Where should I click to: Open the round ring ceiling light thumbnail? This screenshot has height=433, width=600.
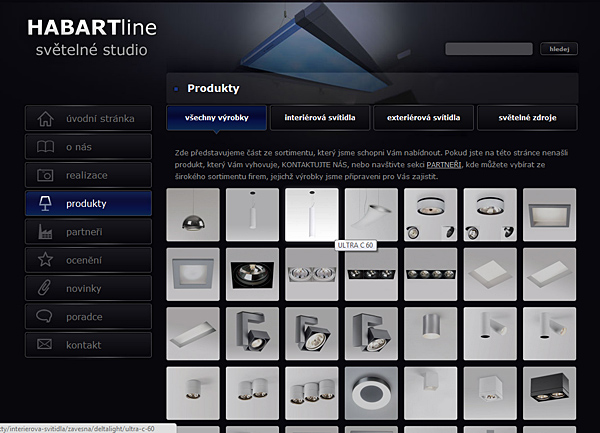371,393
